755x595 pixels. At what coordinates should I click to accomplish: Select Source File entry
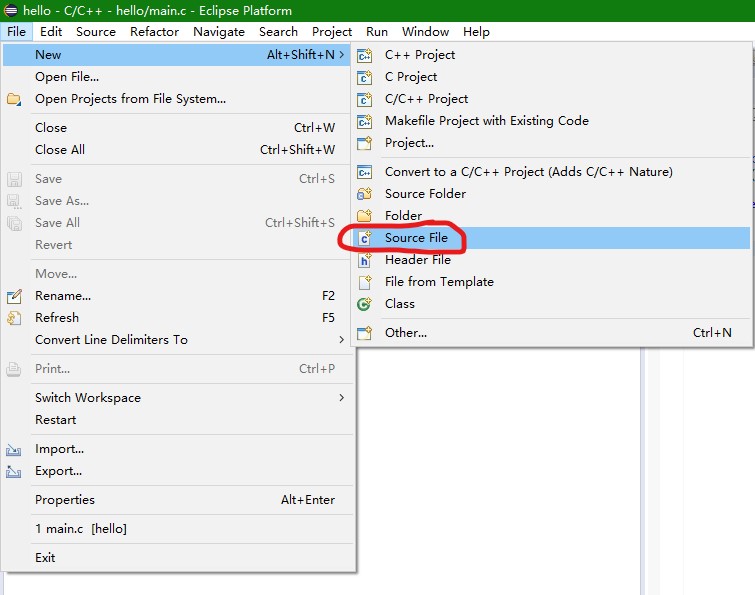tap(551, 238)
